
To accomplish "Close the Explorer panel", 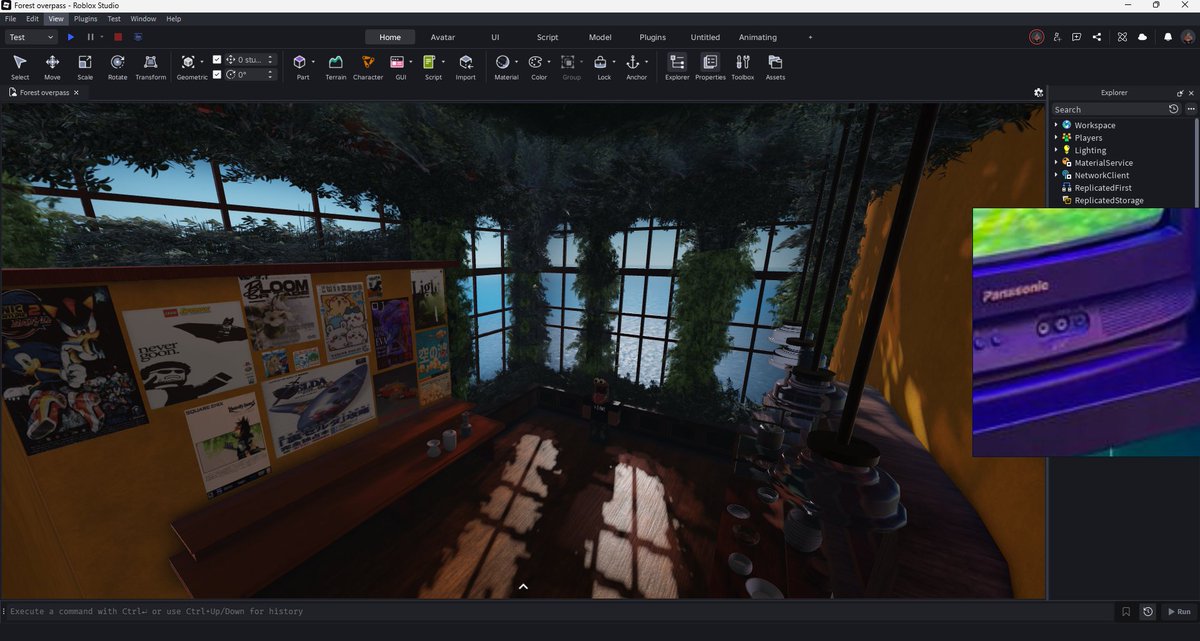I will 1191,92.
